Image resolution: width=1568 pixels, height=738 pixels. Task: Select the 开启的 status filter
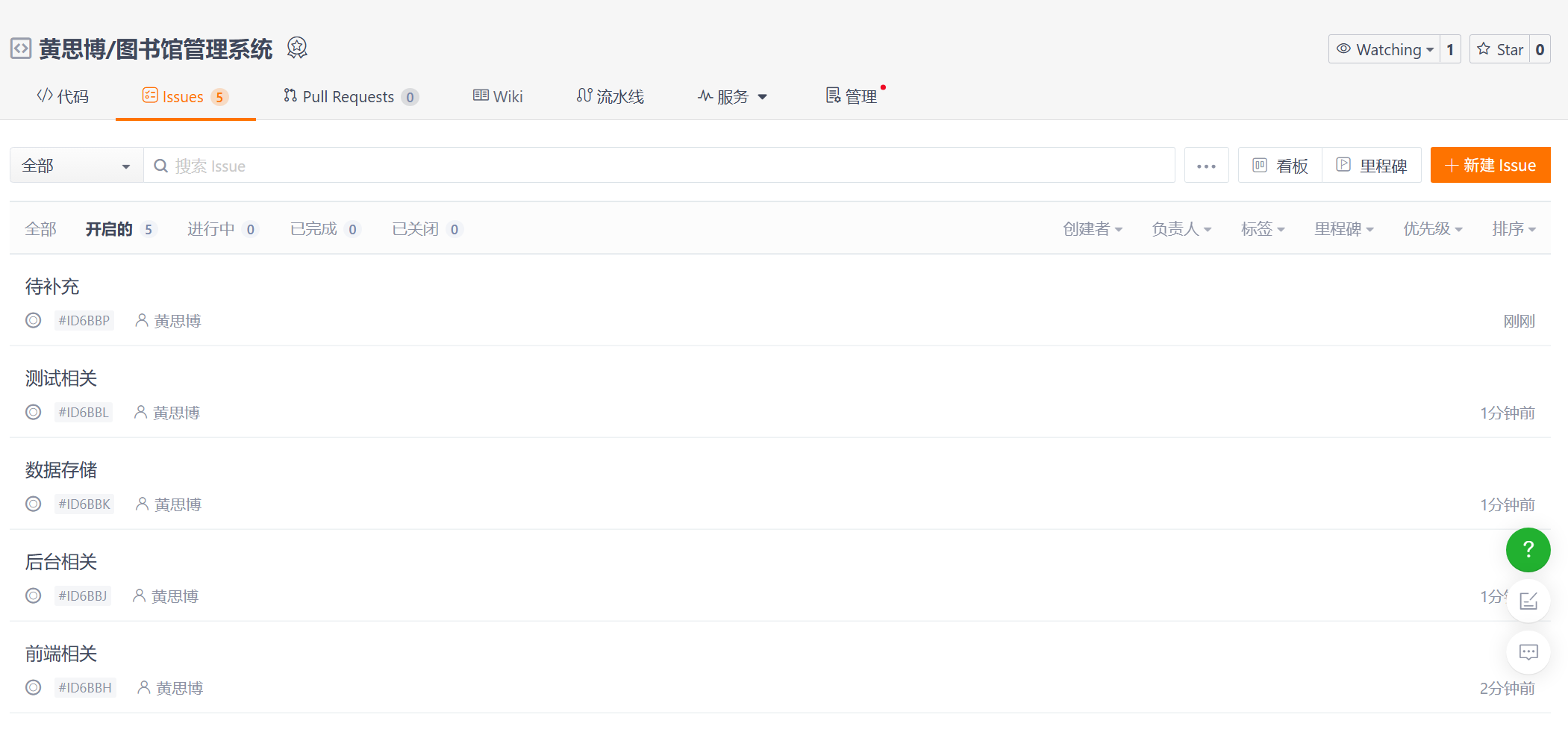[x=121, y=229]
